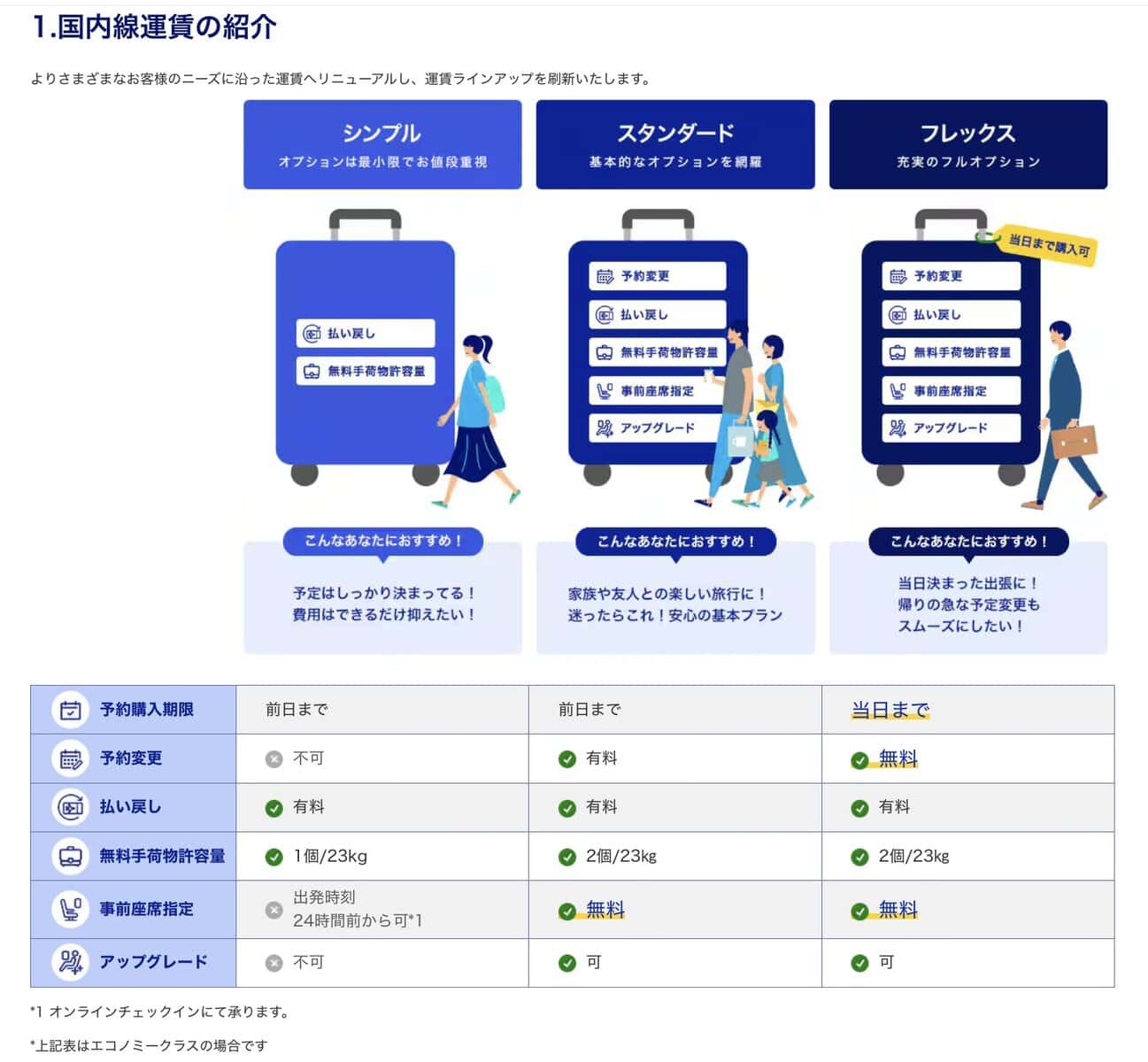
Task: Click the baggage icon on the シンプル suitcase
Action: coord(312,372)
